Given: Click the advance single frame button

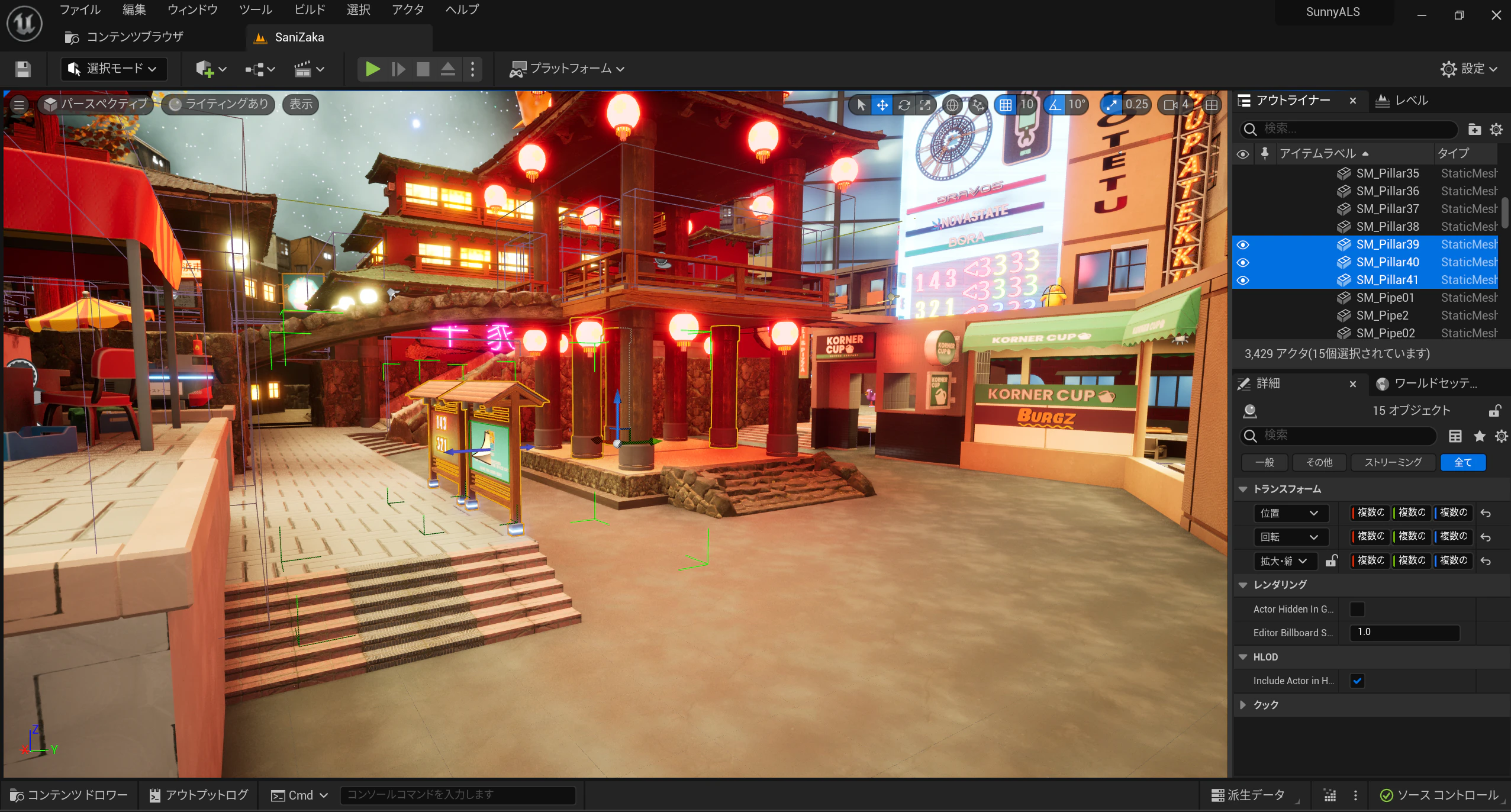Looking at the screenshot, I should tap(398, 69).
